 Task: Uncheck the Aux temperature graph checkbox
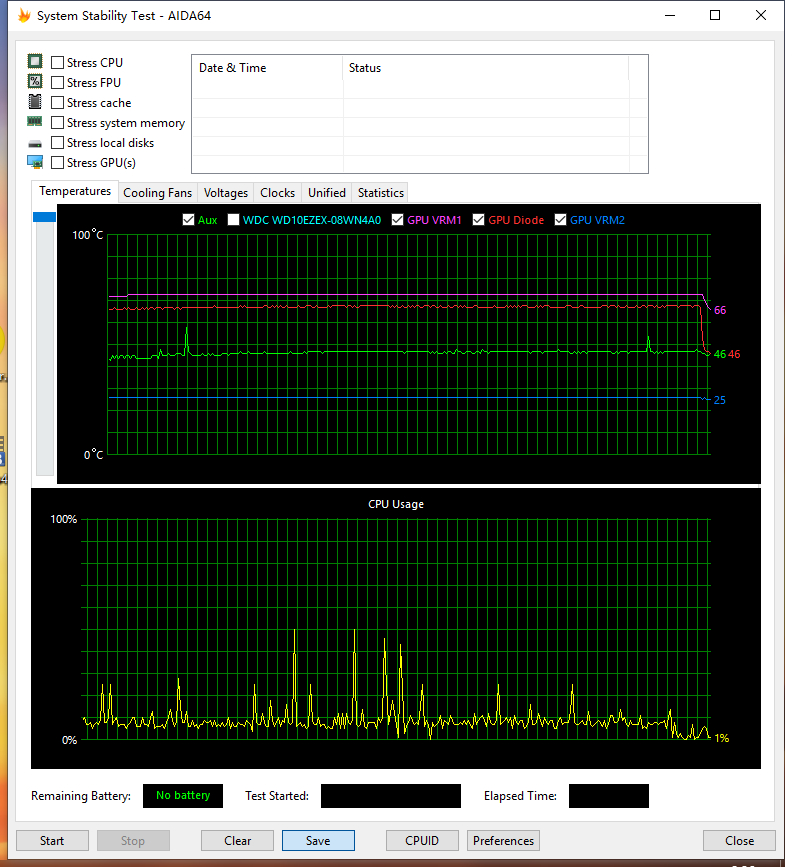click(x=188, y=220)
